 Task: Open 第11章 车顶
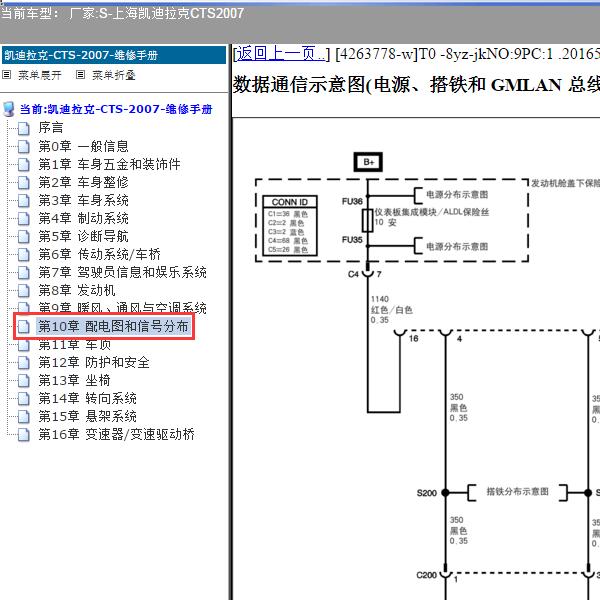[75, 345]
